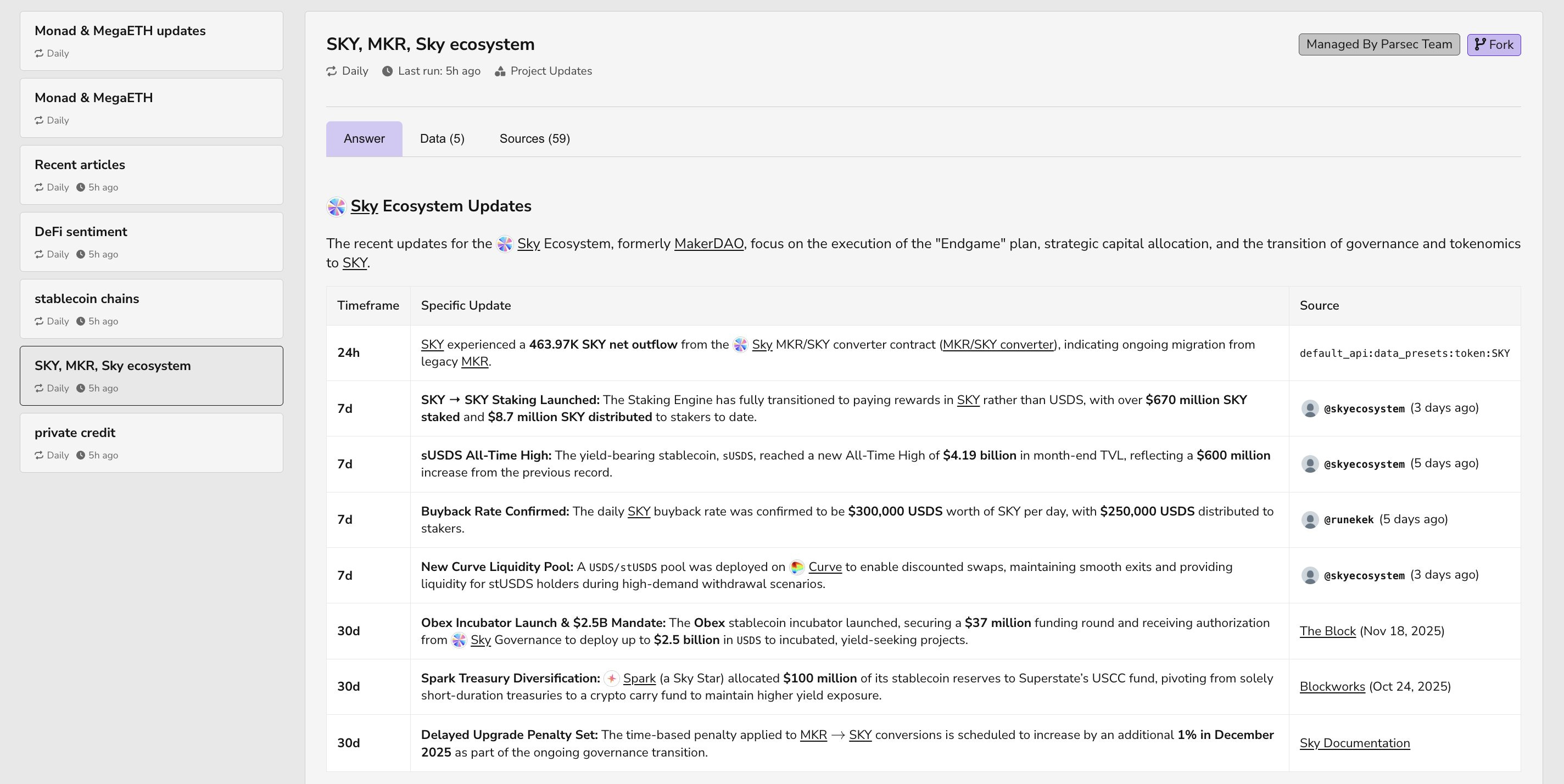Click the Curve logo icon in table
The image size is (1564, 784).
point(797,567)
